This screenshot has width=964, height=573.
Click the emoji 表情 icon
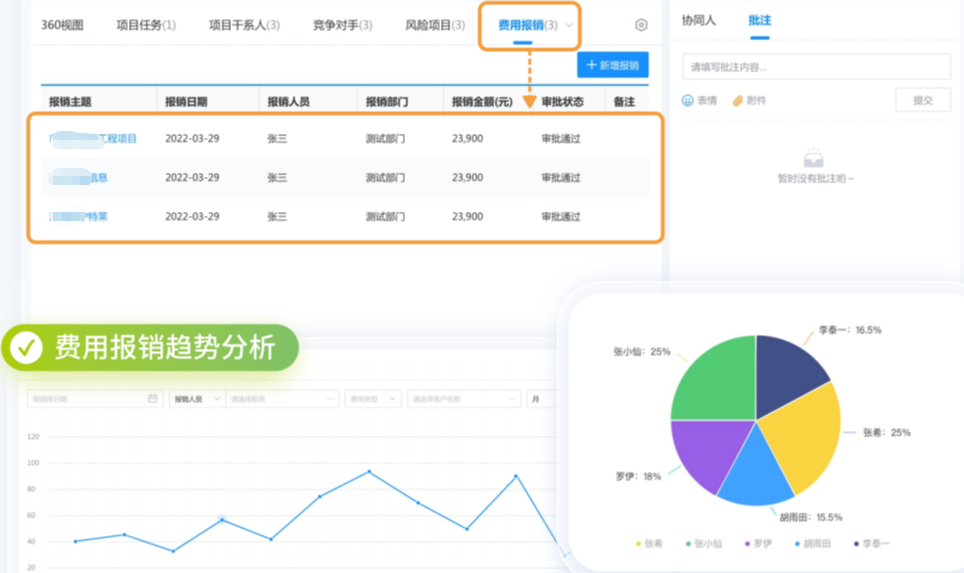pyautogui.click(x=687, y=100)
